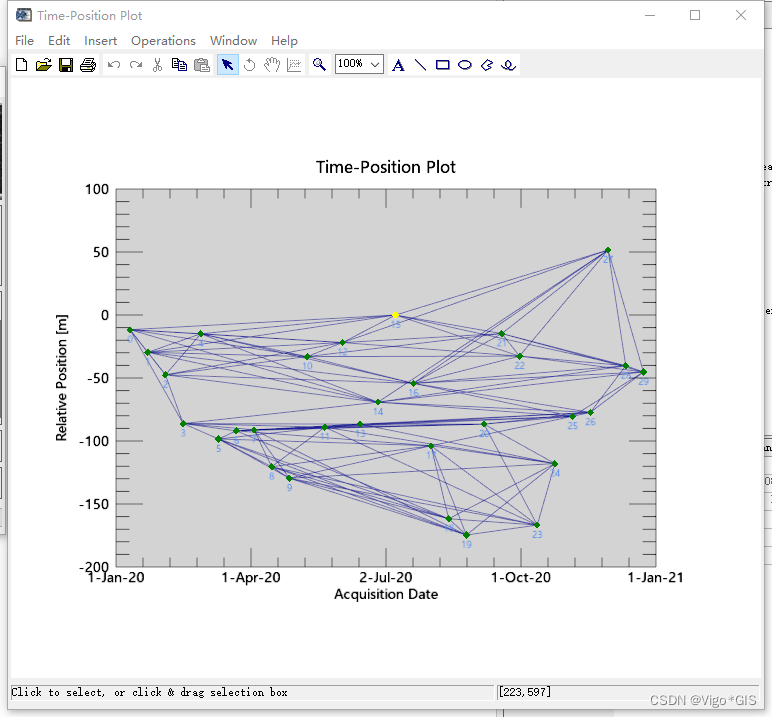Screen dimensions: 772x717
Task: Open the Window menu
Action: point(233,40)
